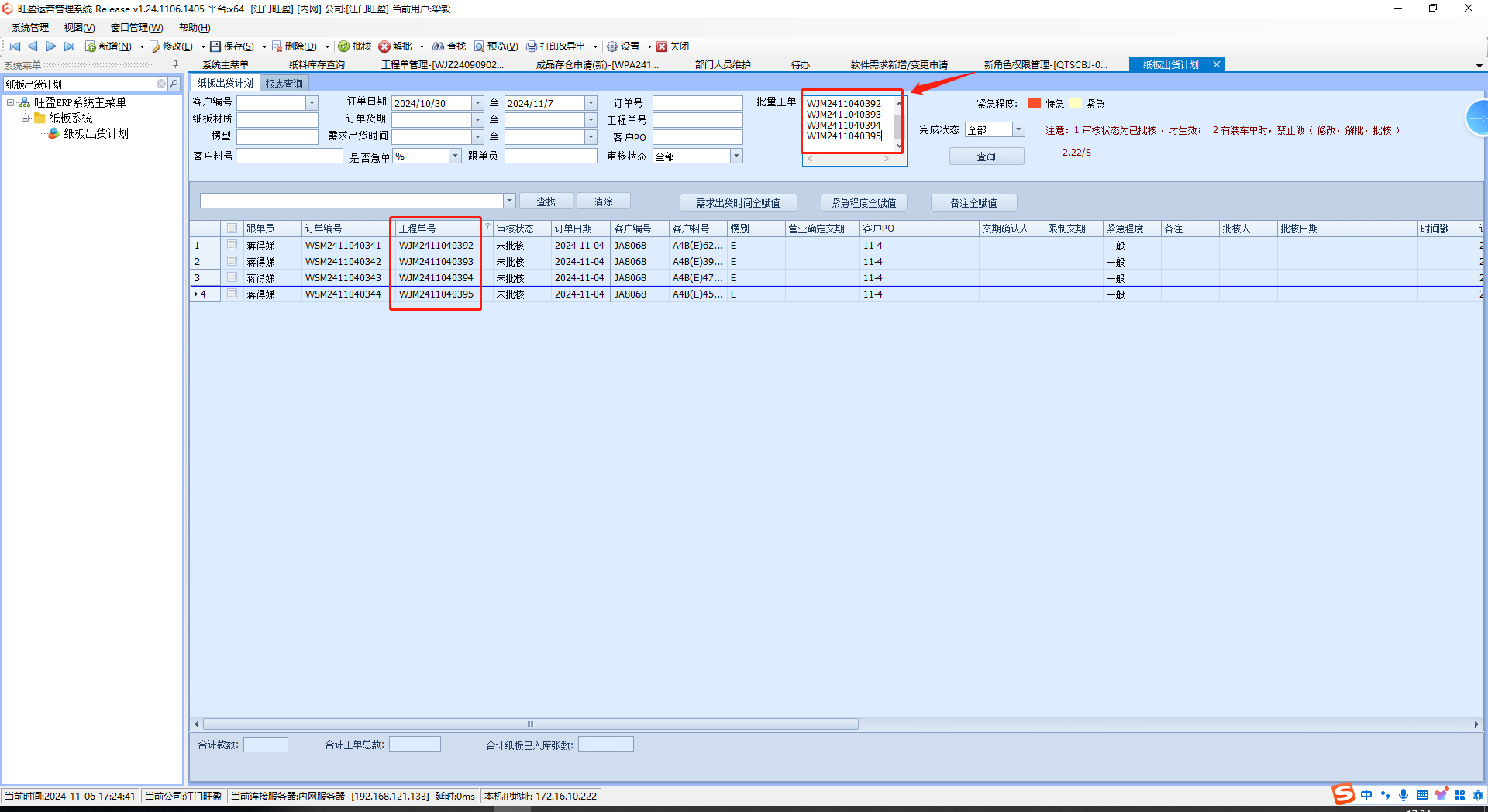The height and width of the screenshot is (812, 1488).
Task: Open the 新增(N) dropdown arrow
Action: point(142,46)
